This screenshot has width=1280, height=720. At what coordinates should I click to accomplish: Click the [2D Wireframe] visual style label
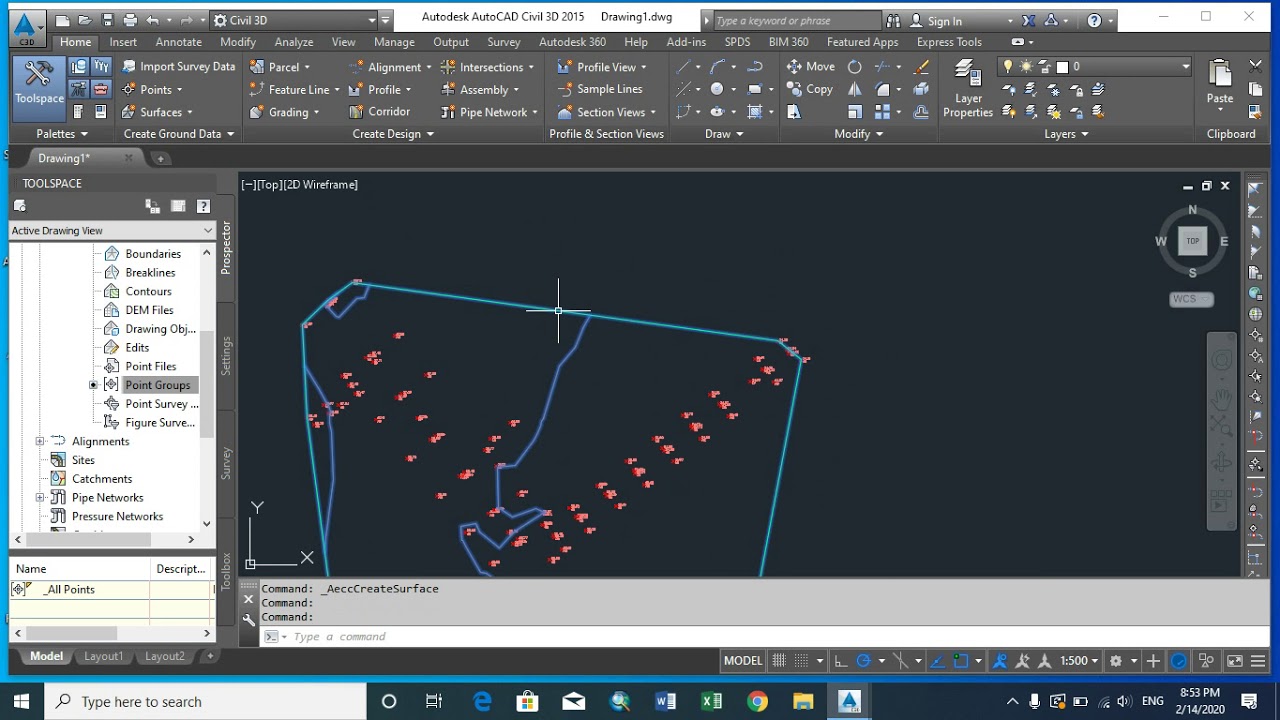pyautogui.click(x=320, y=184)
